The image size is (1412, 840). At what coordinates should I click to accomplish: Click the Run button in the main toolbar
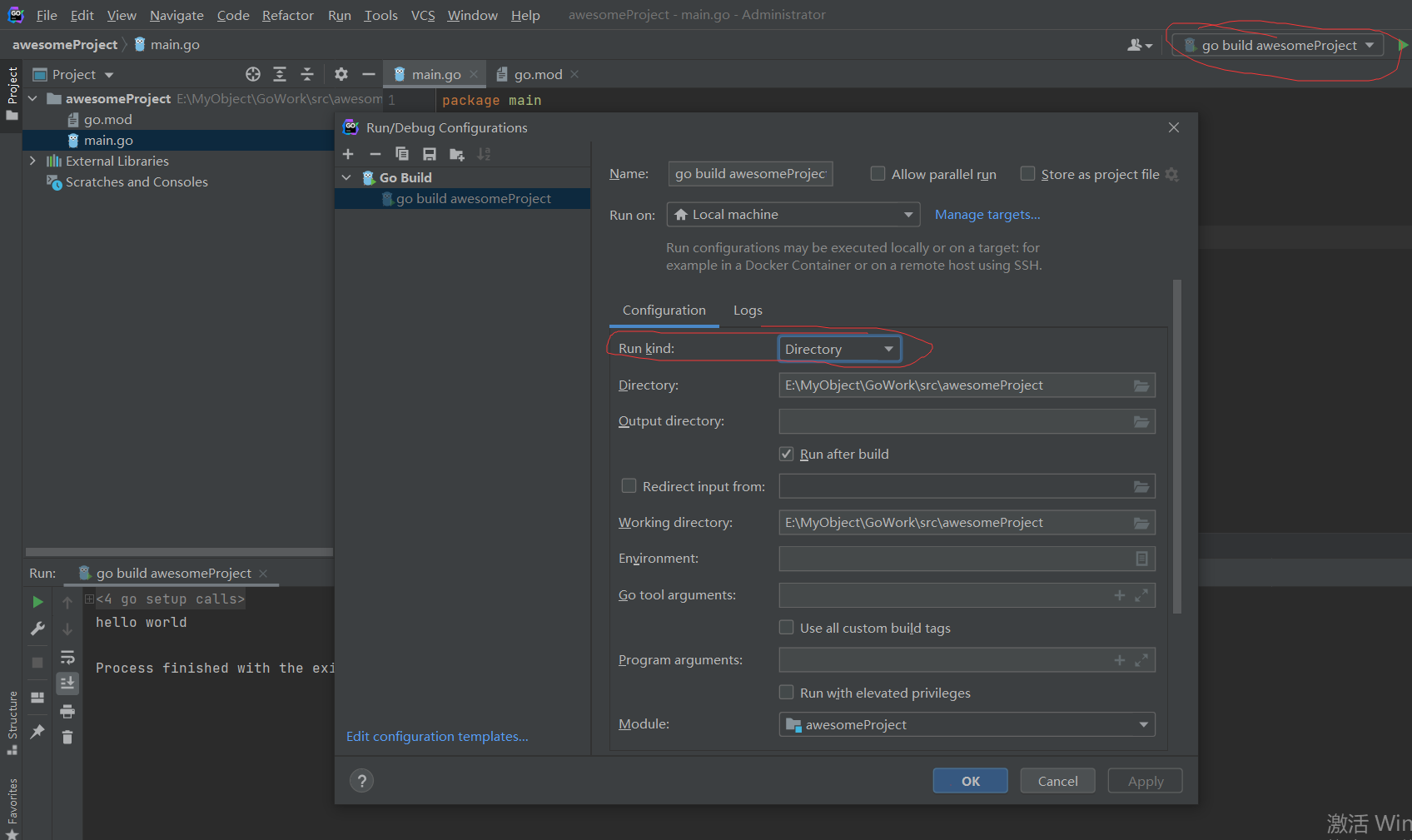(x=1403, y=45)
